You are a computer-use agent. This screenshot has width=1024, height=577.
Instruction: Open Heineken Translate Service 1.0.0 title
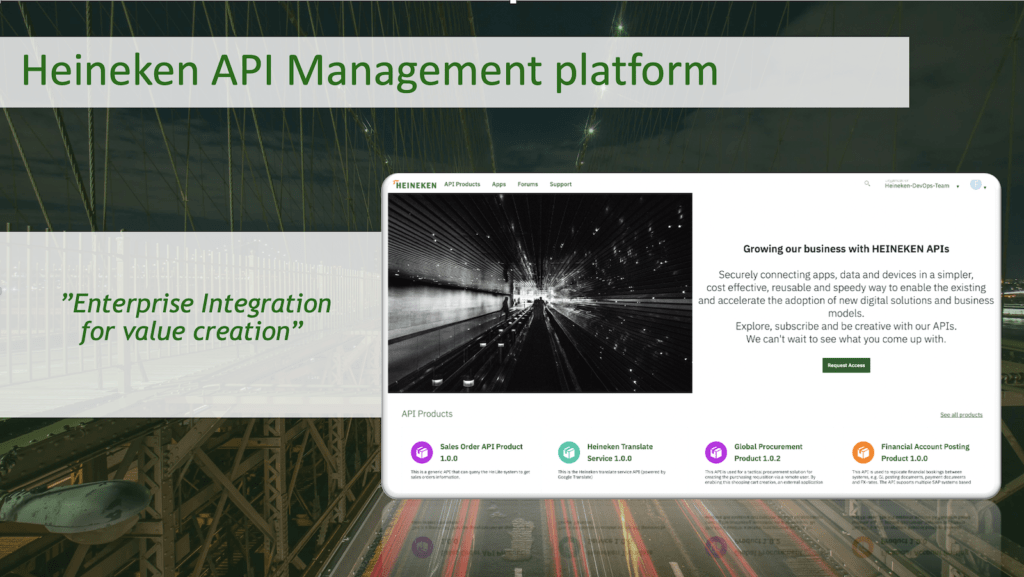[620, 452]
